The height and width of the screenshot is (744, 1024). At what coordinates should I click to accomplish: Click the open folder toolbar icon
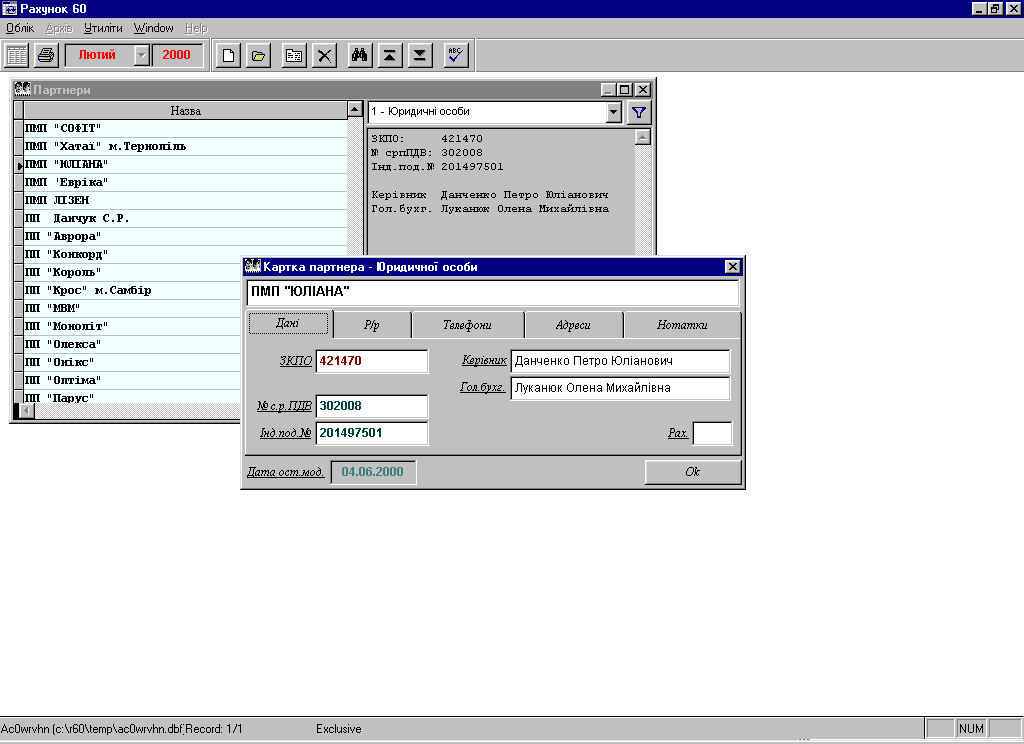pyautogui.click(x=259, y=56)
